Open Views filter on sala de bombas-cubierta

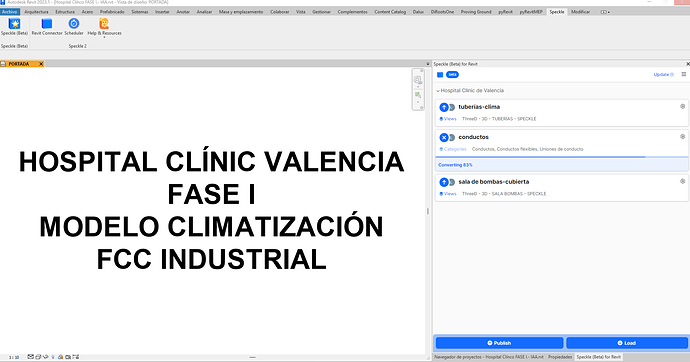click(x=448, y=194)
